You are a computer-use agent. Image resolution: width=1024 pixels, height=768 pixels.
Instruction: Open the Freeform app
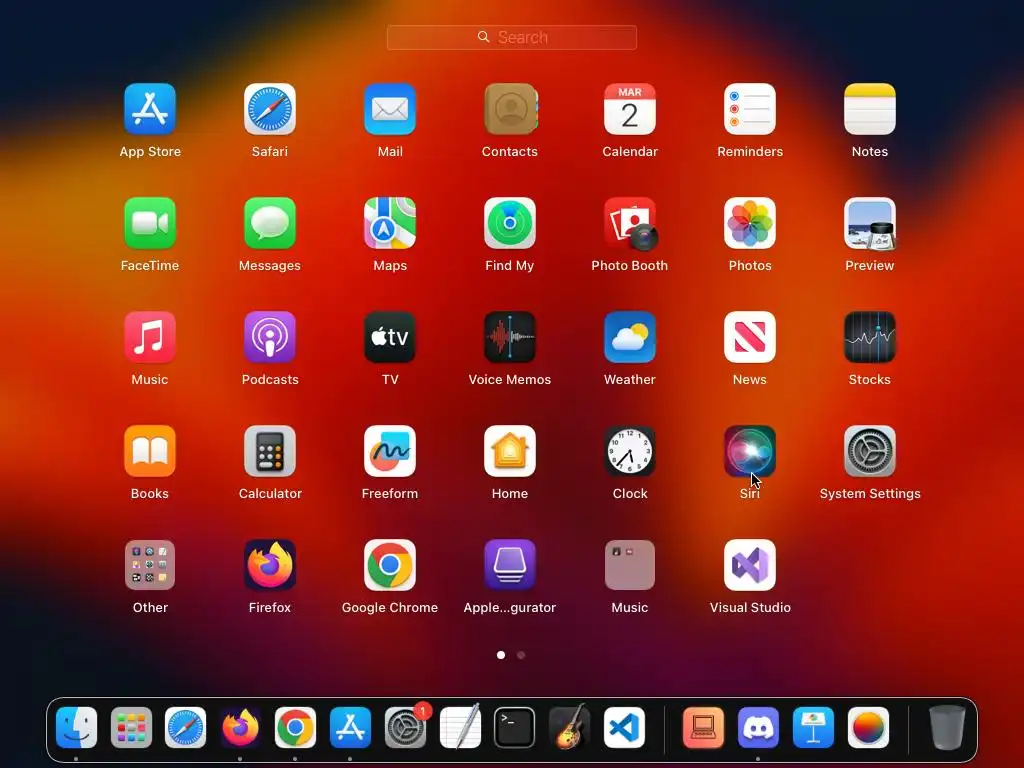click(x=390, y=451)
